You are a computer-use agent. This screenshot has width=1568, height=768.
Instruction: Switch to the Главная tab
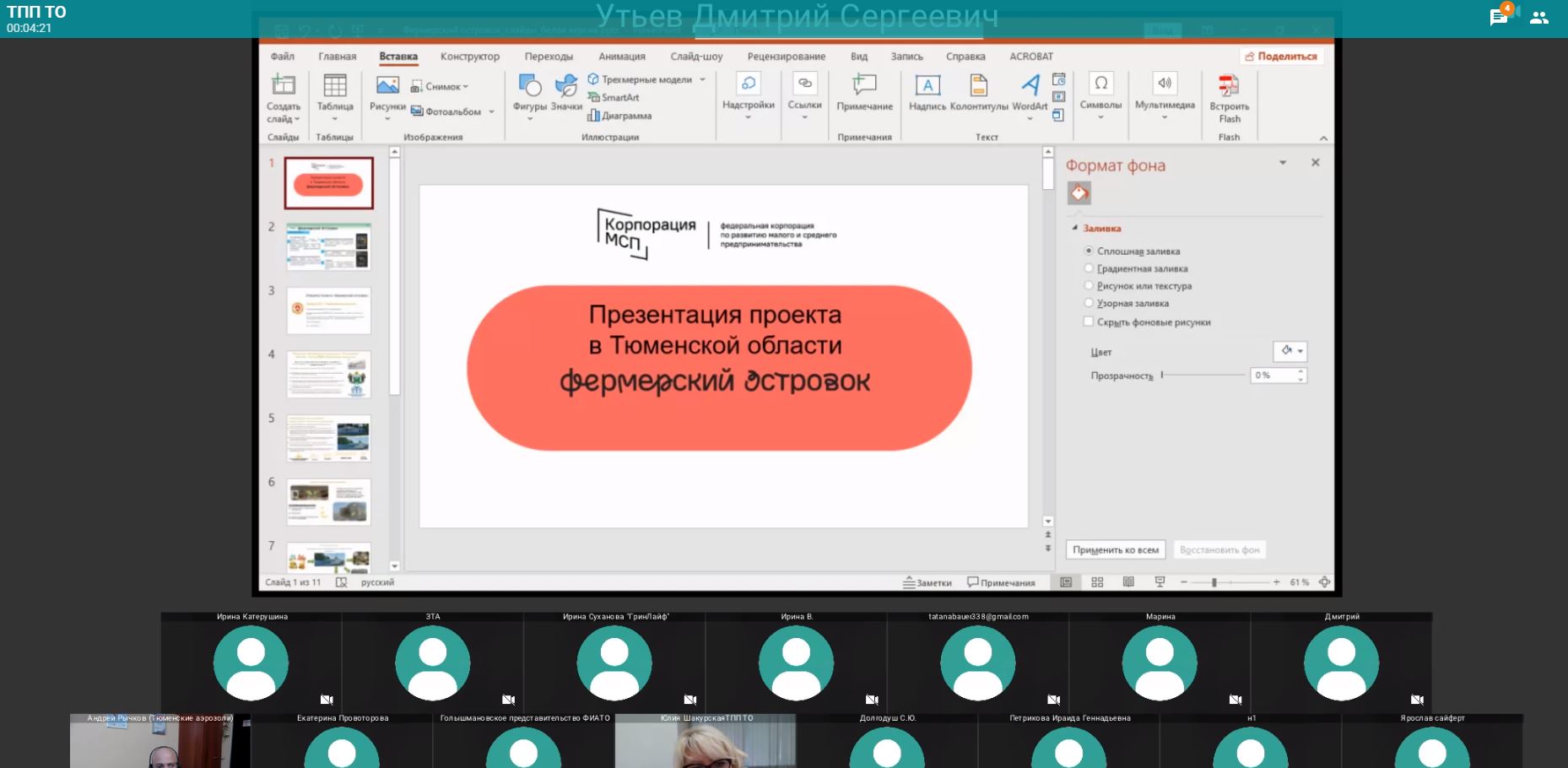click(x=338, y=57)
